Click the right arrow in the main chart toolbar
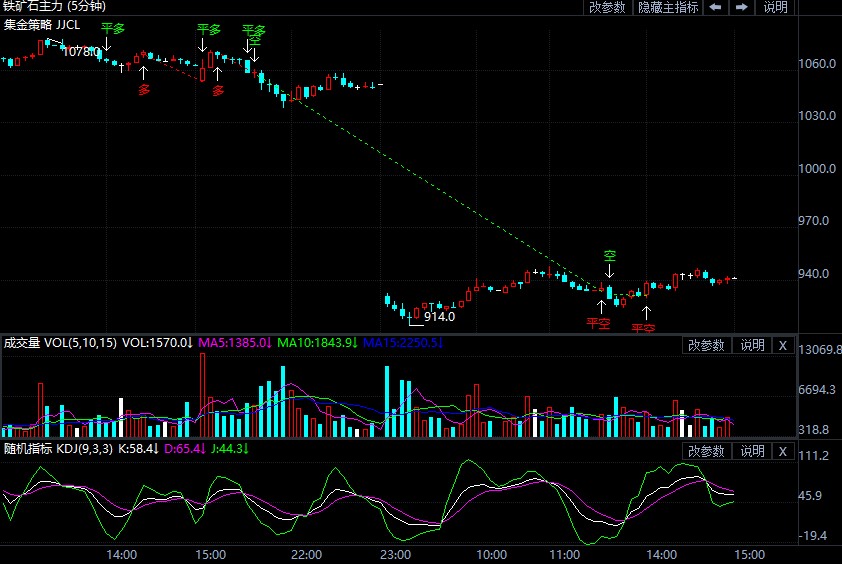 tap(742, 7)
